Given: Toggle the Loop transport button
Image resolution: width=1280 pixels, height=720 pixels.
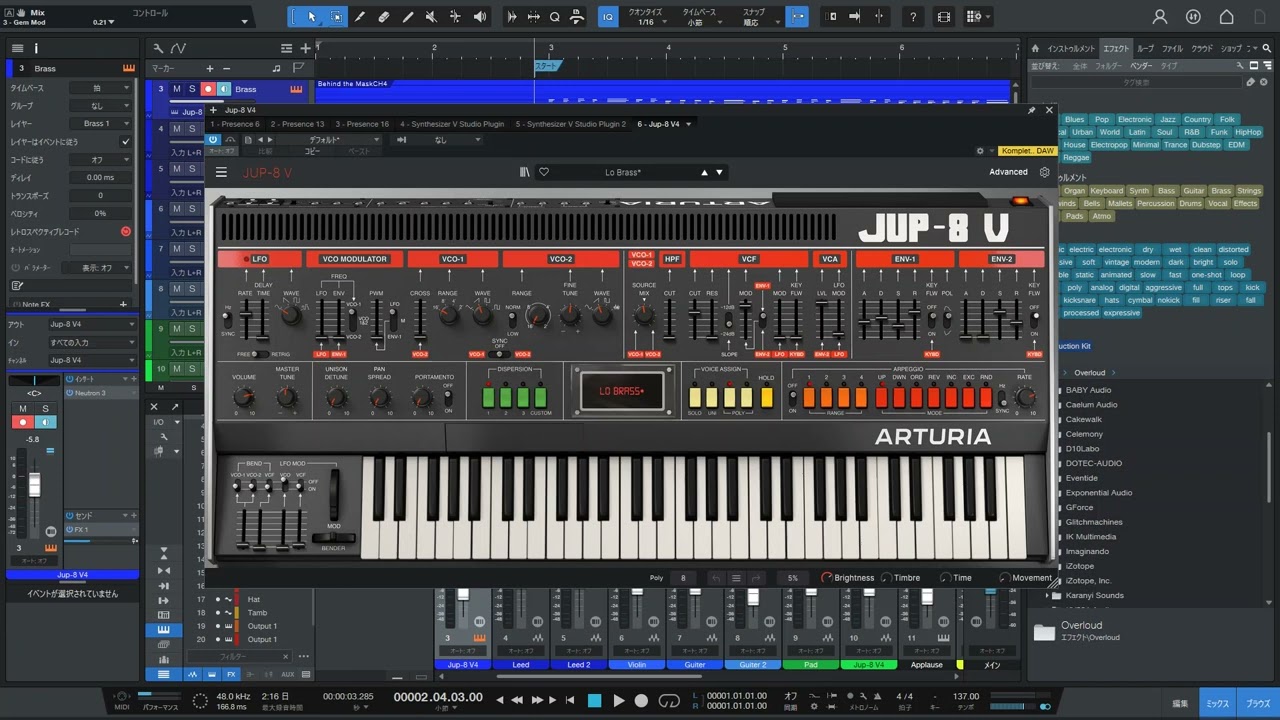Looking at the screenshot, I should pyautogui.click(x=669, y=701).
